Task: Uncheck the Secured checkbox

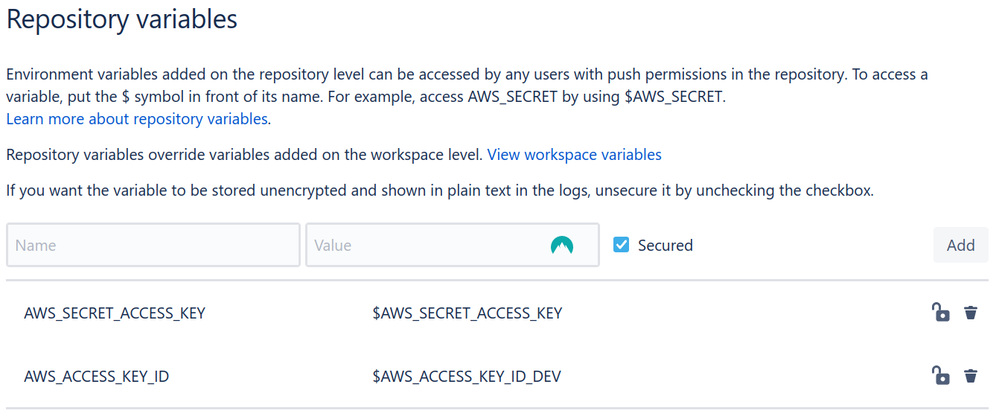Action: [x=621, y=245]
